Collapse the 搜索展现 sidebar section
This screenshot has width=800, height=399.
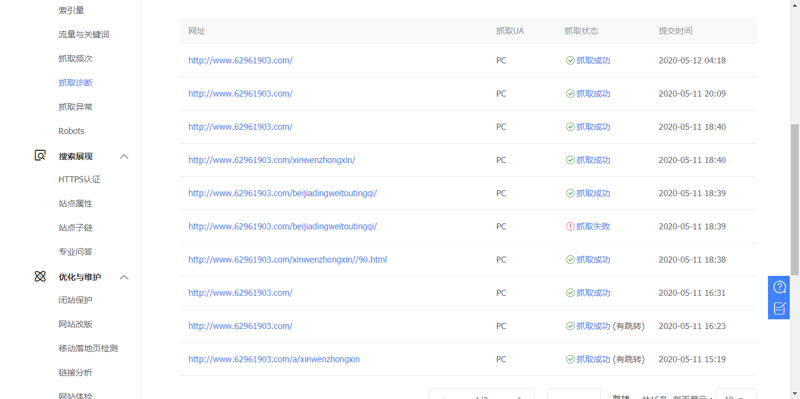(x=124, y=156)
